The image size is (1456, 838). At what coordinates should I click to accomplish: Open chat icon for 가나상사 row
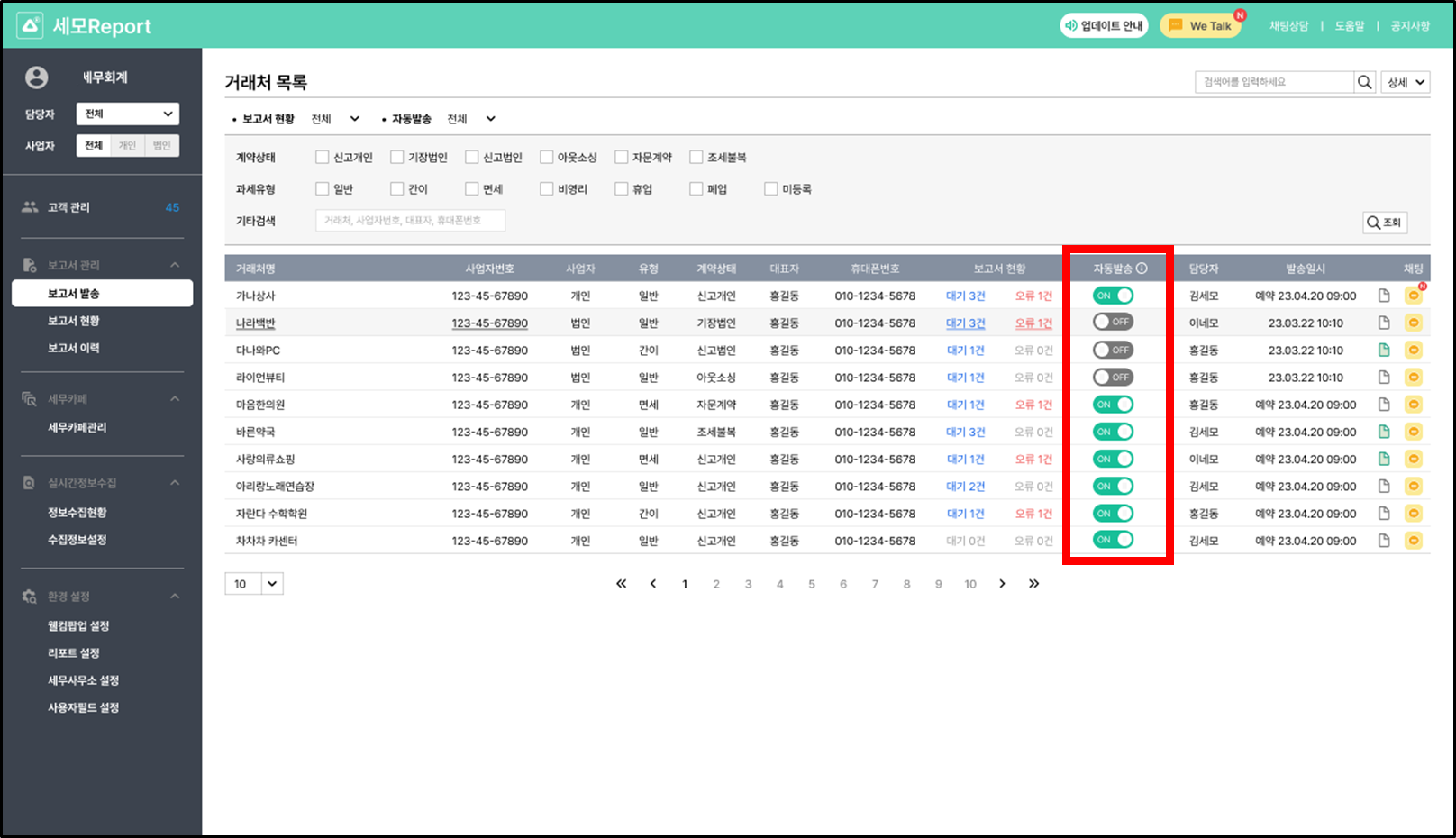[x=1414, y=296]
